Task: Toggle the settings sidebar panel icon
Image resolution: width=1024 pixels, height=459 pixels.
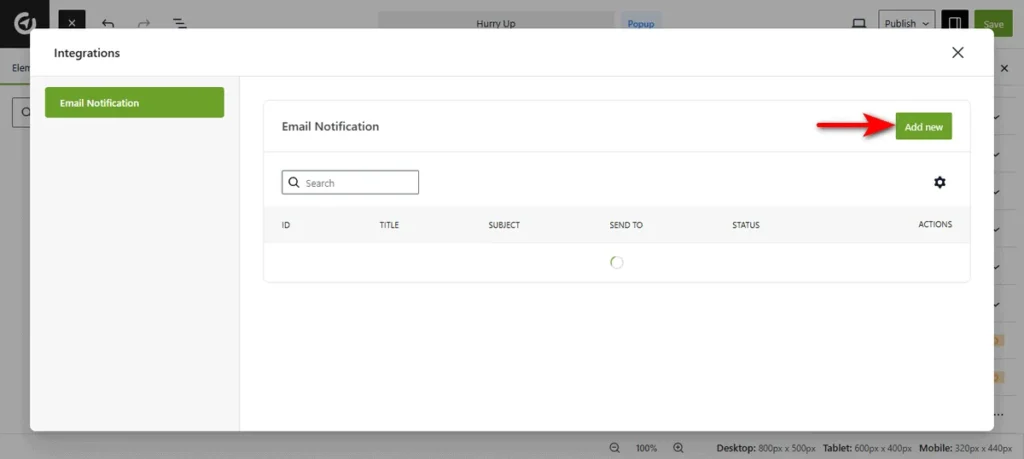Action: tap(956, 23)
